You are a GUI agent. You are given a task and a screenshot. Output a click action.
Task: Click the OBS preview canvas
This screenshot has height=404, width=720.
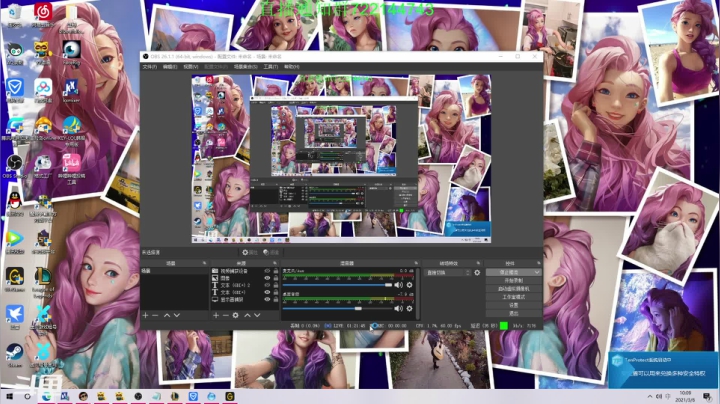pos(341,159)
